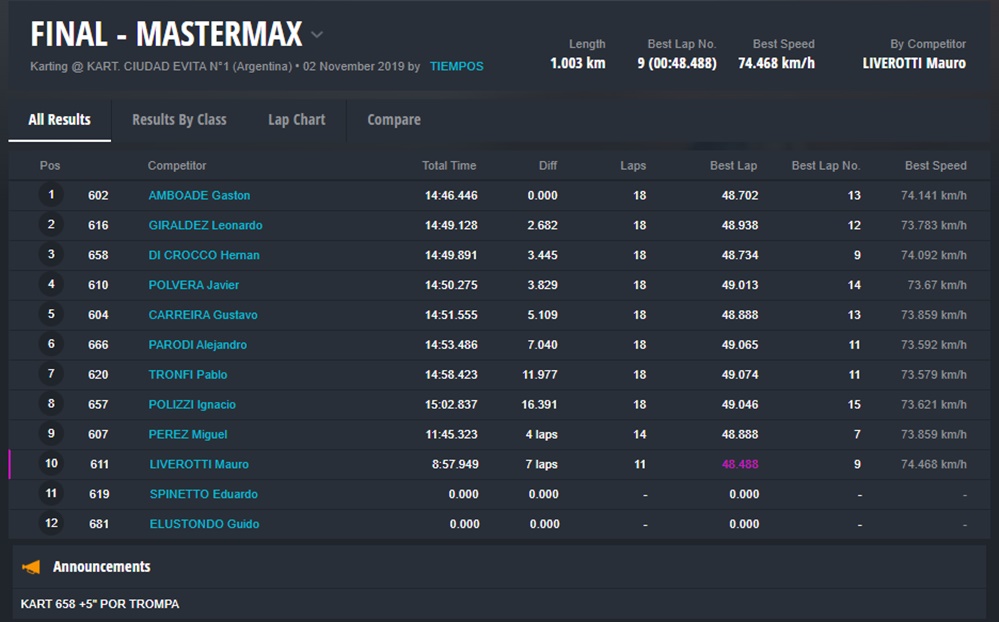View POLVERA Javier's results
This screenshot has width=999, height=622.
(194, 286)
